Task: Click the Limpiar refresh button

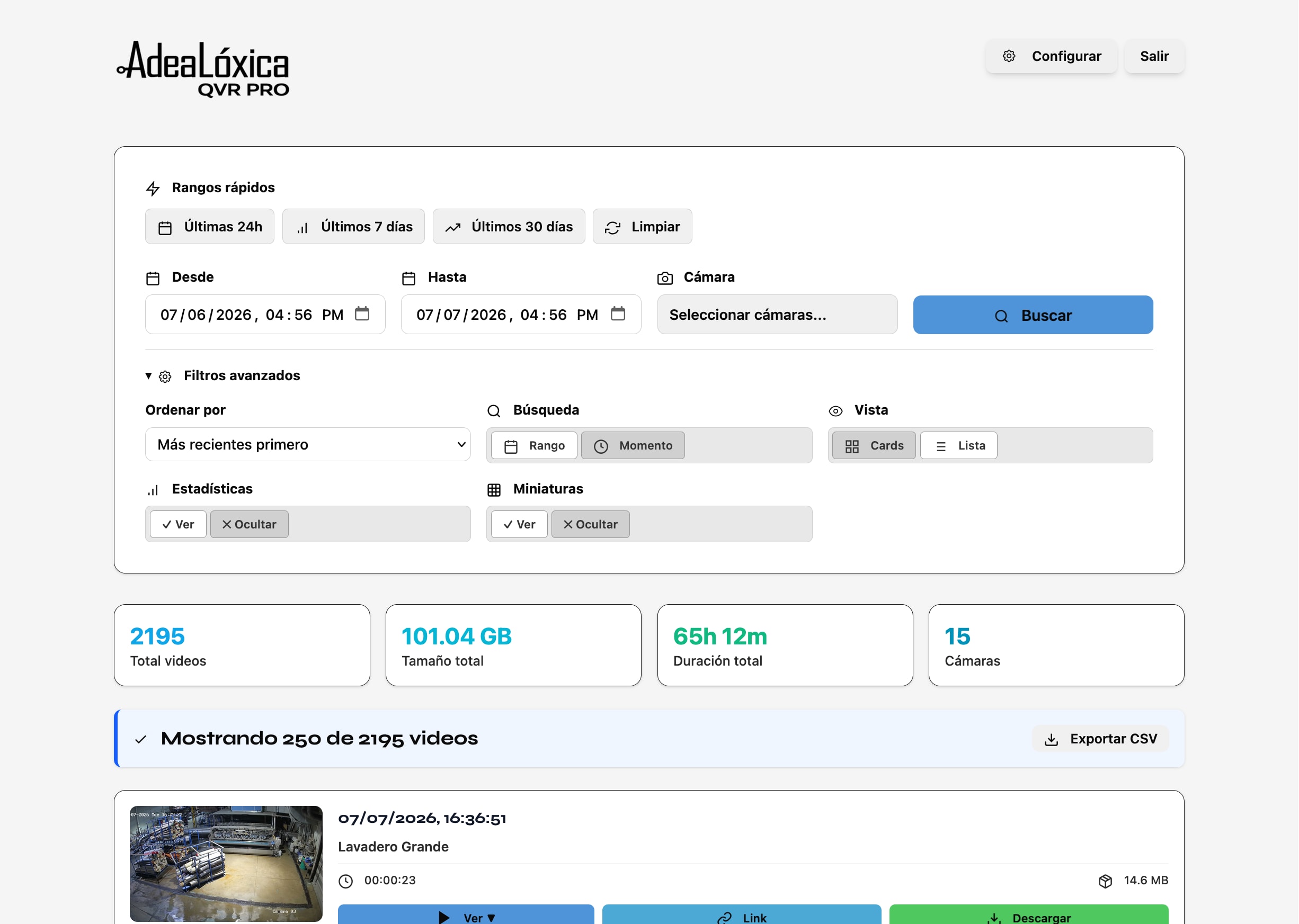Action: (642, 227)
